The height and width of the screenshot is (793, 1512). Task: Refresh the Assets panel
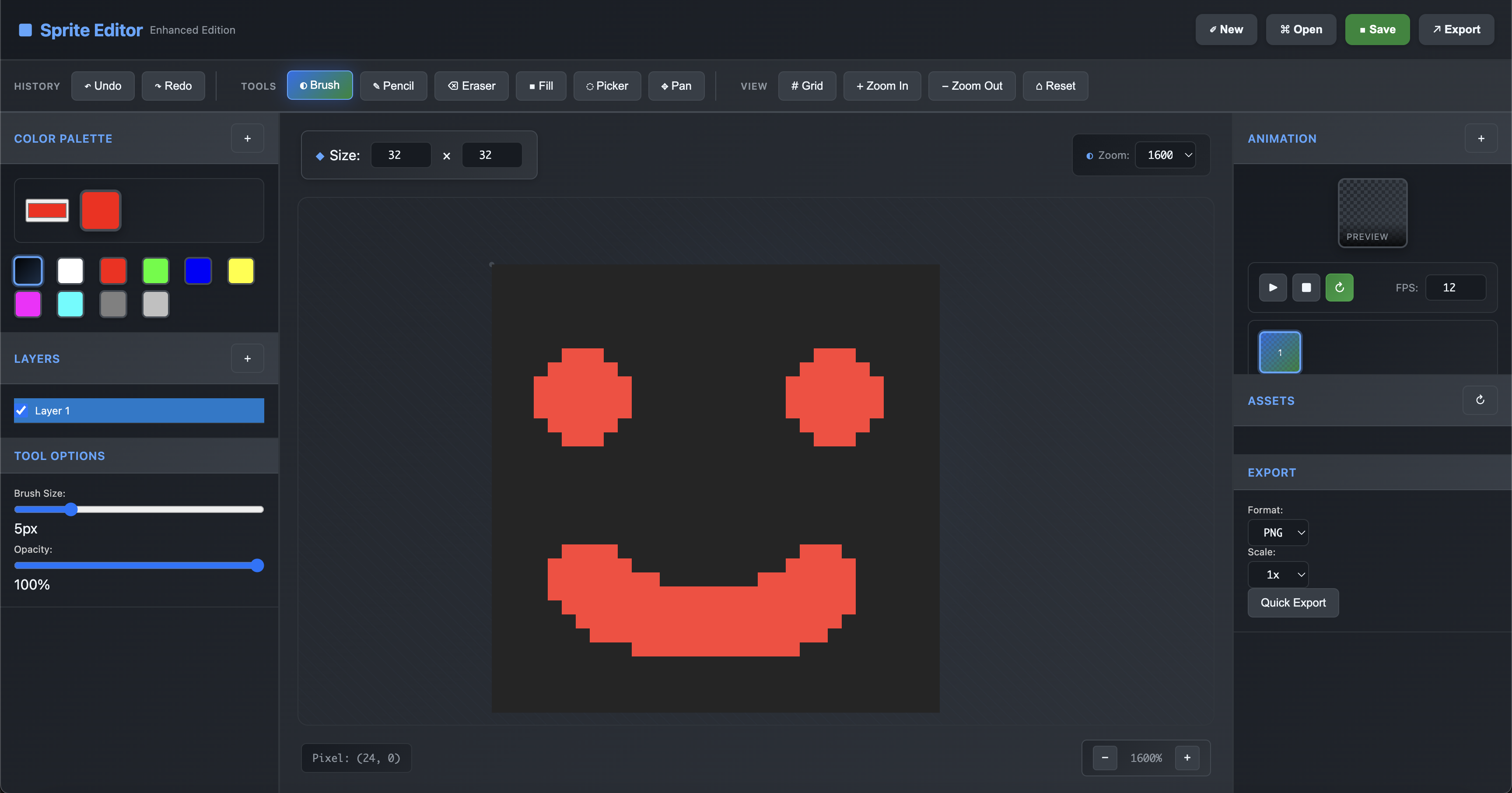pos(1480,400)
